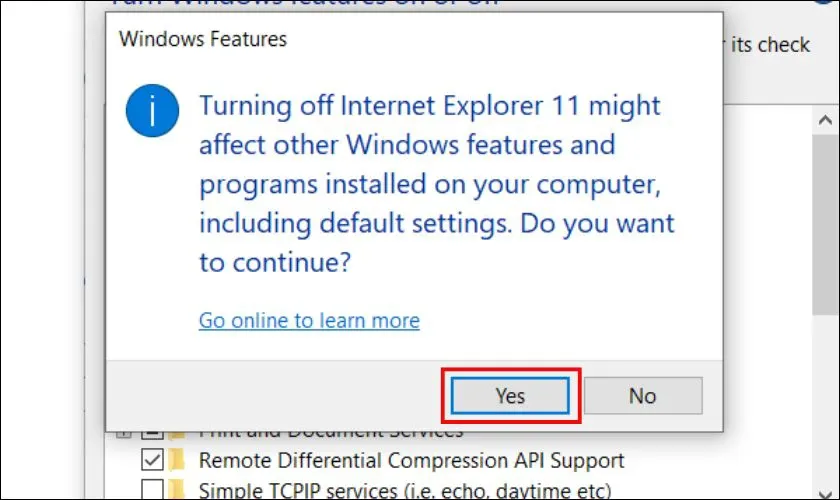Viewport: 840px width, 500px height.
Task: Expand the Print and Document Services node
Action: [124, 435]
